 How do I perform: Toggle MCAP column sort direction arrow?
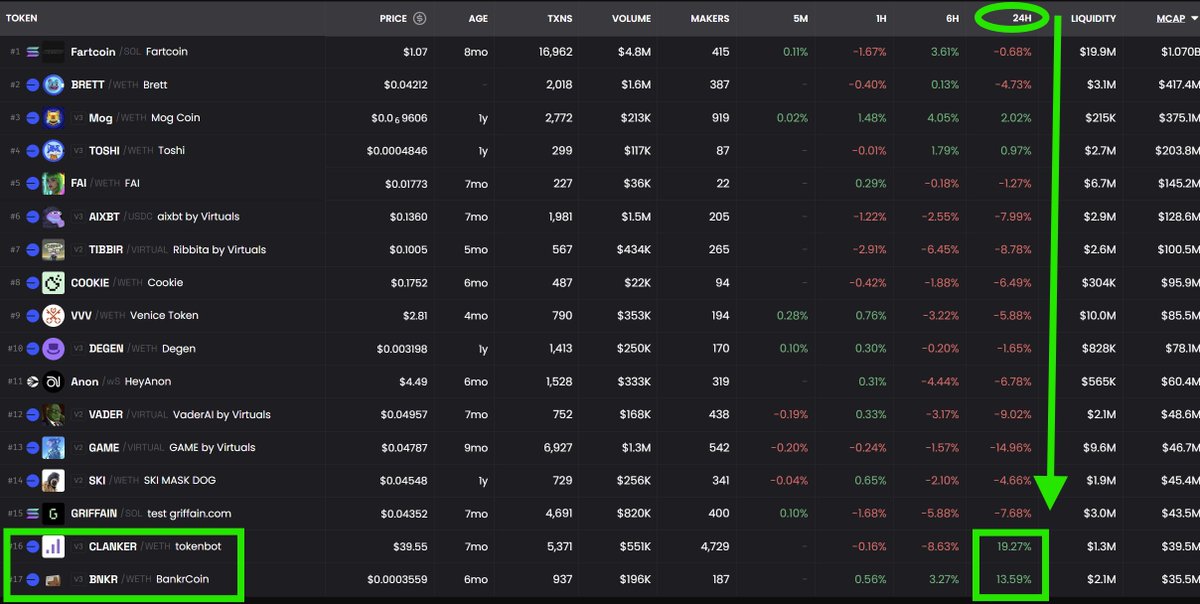point(1194,18)
